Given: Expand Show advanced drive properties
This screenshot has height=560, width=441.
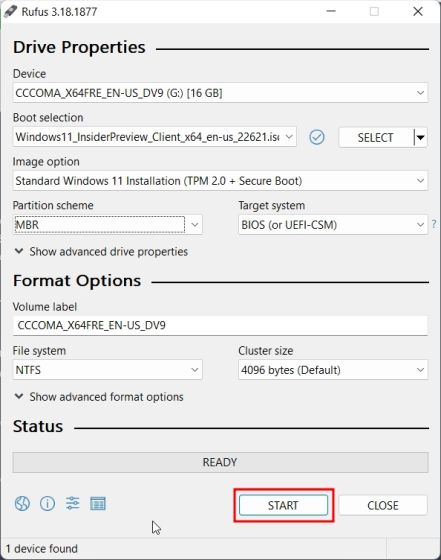Looking at the screenshot, I should pyautogui.click(x=101, y=251).
